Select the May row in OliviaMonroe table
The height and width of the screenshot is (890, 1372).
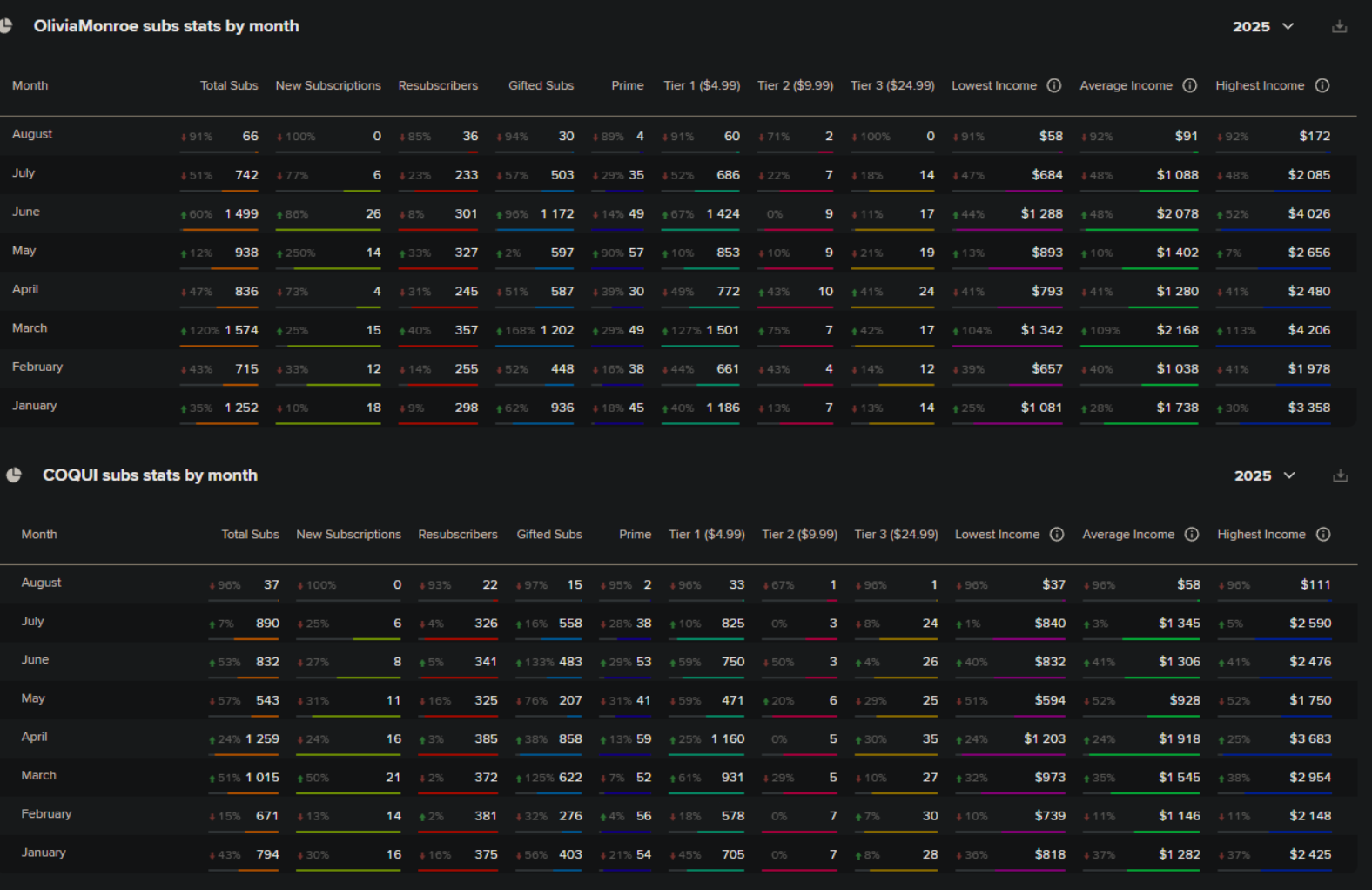pos(678,252)
